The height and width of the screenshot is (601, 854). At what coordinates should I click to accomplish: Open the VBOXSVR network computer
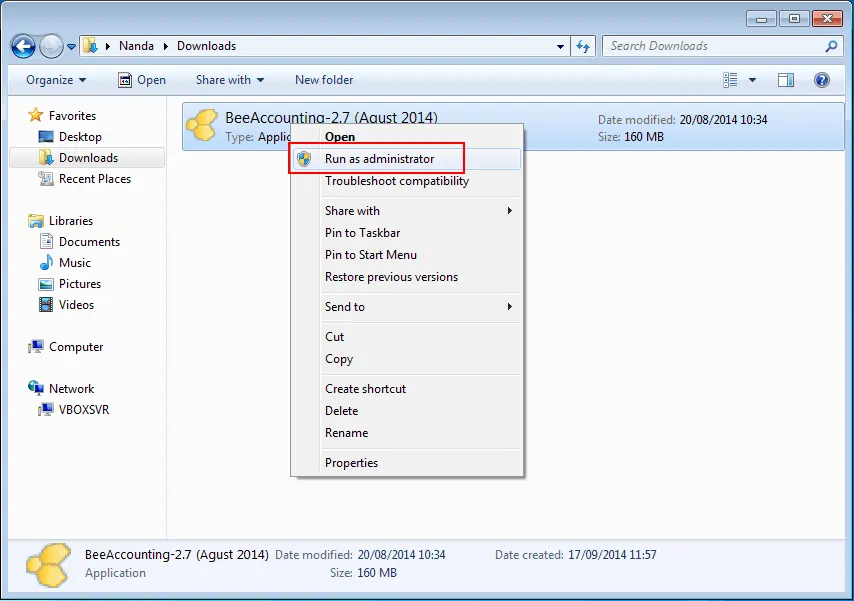(x=84, y=410)
